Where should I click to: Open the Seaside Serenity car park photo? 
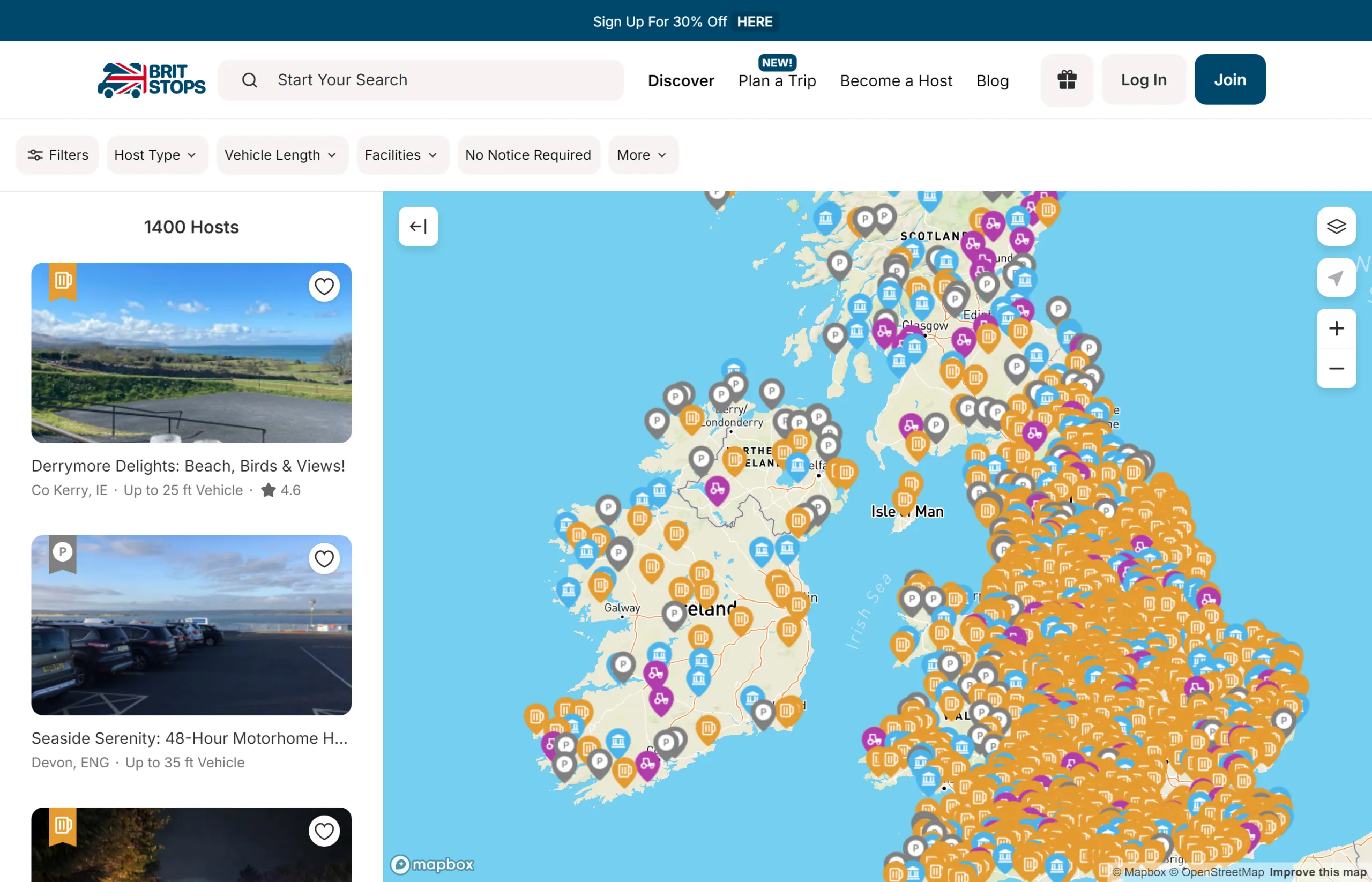click(191, 625)
